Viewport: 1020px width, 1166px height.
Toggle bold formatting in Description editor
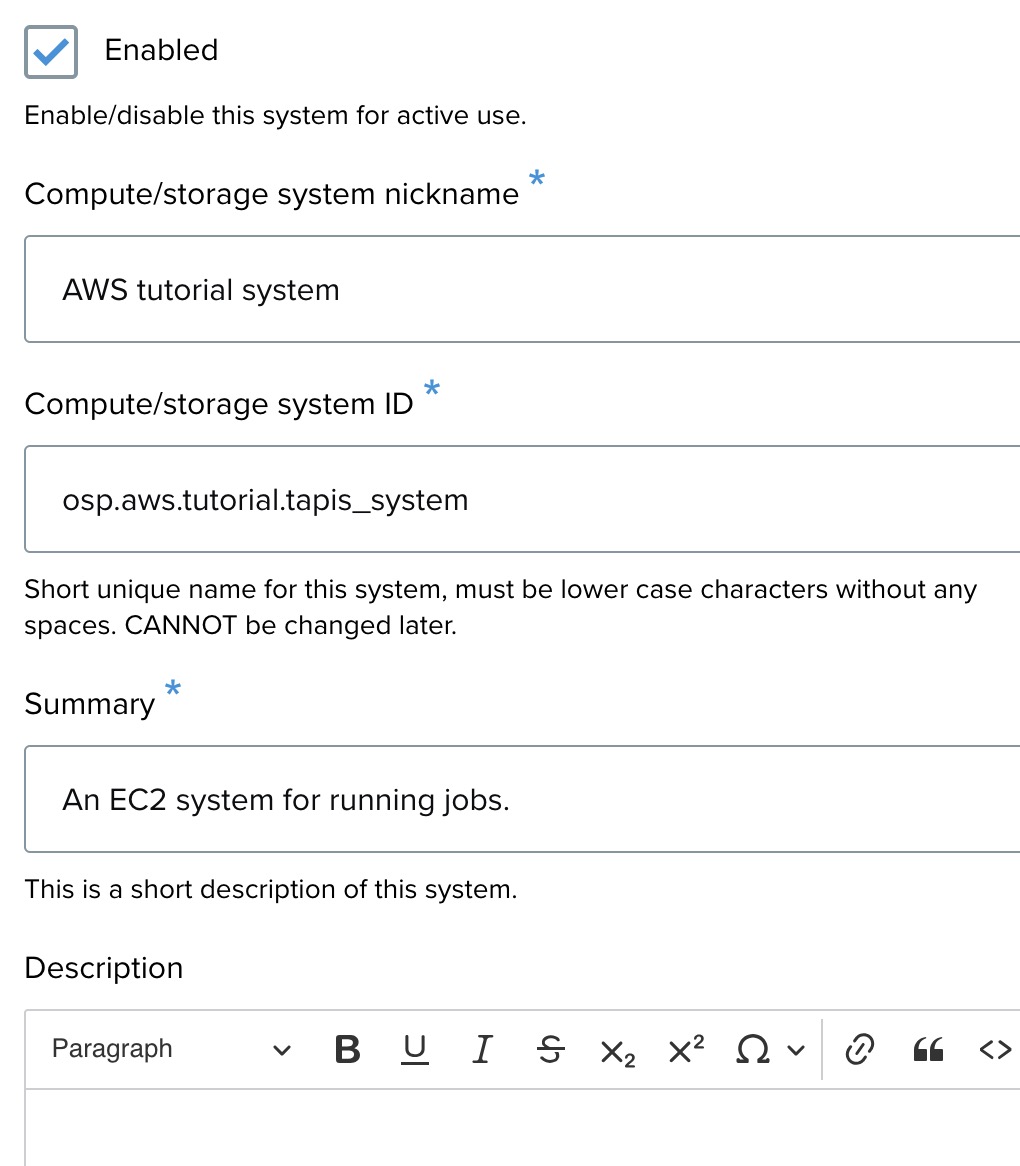(347, 1049)
